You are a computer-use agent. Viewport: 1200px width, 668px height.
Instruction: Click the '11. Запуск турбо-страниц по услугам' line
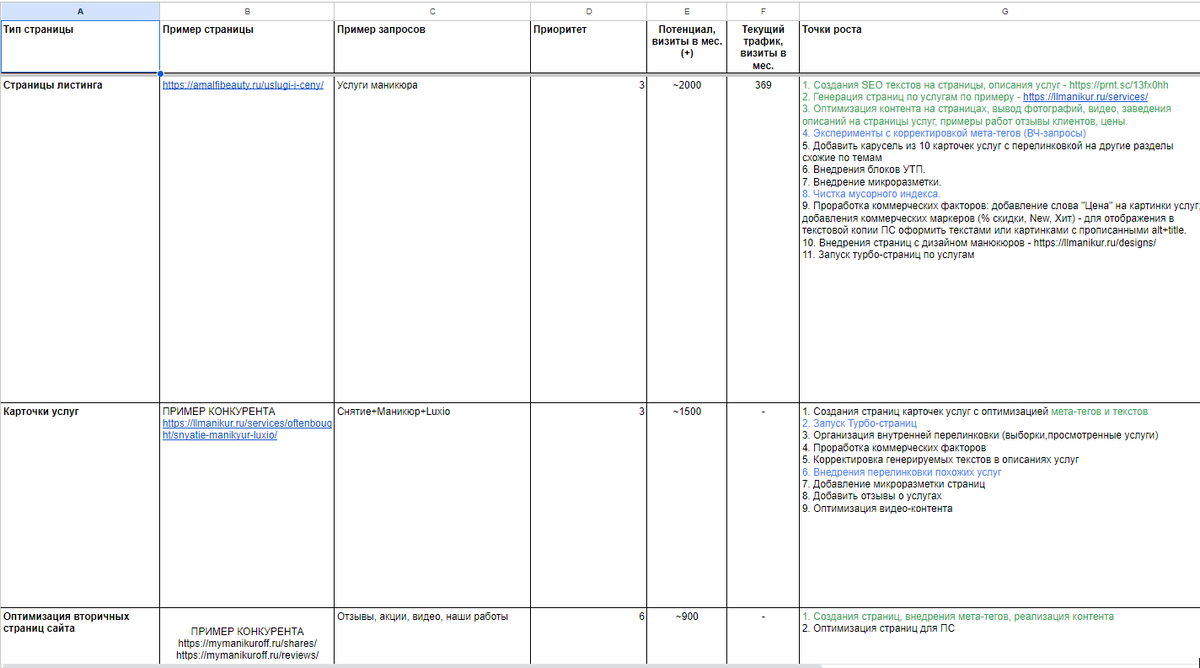pos(888,254)
